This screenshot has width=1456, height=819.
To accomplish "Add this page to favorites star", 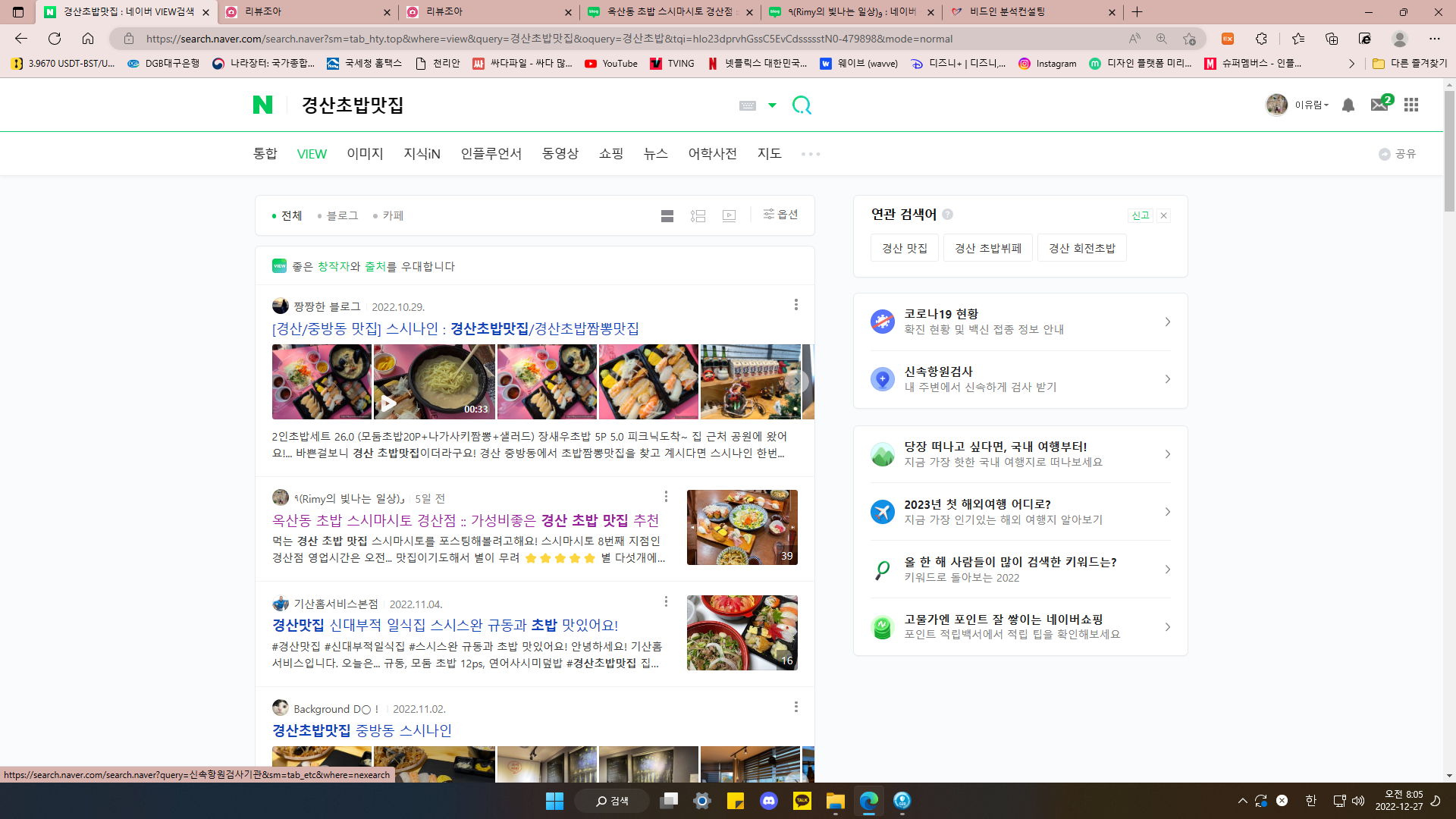I will pos(1189,39).
